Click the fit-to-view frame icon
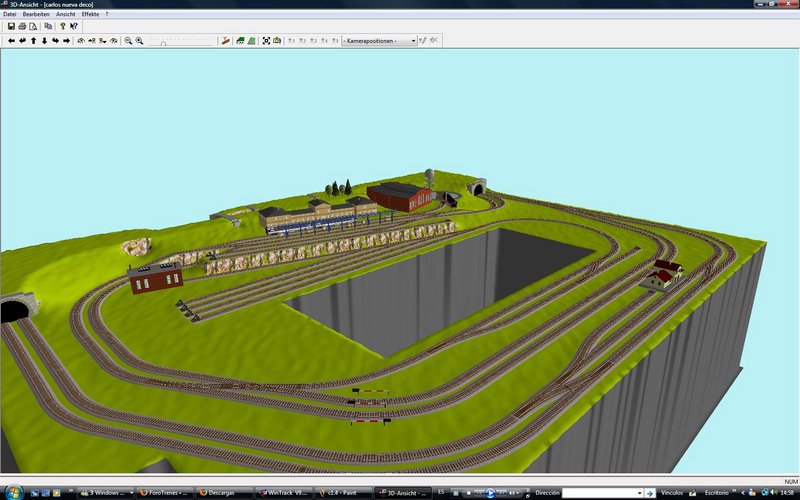The width and height of the screenshot is (800, 500). 266,41
